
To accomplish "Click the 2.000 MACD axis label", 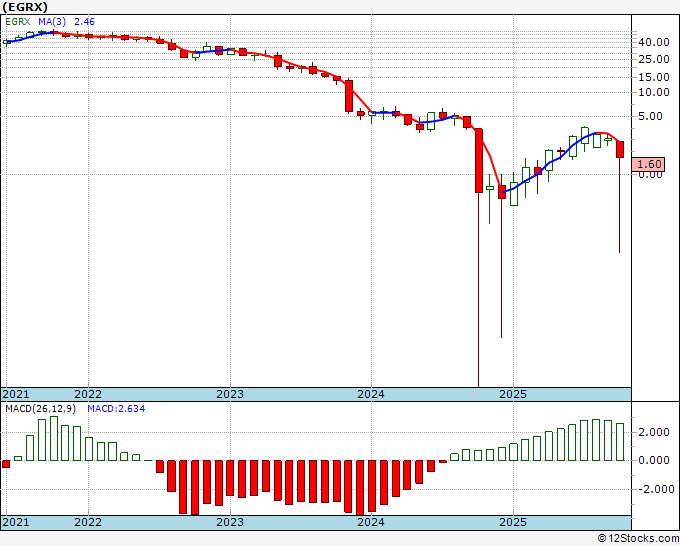I will tap(654, 432).
